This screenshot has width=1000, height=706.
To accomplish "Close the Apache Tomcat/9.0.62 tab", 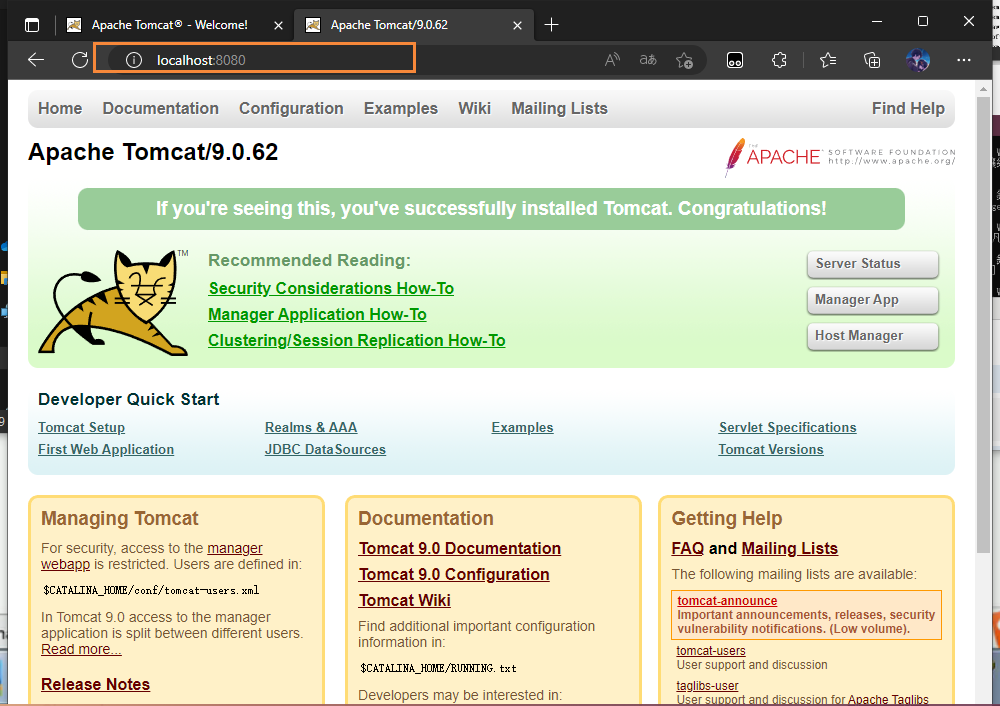I will 517,26.
